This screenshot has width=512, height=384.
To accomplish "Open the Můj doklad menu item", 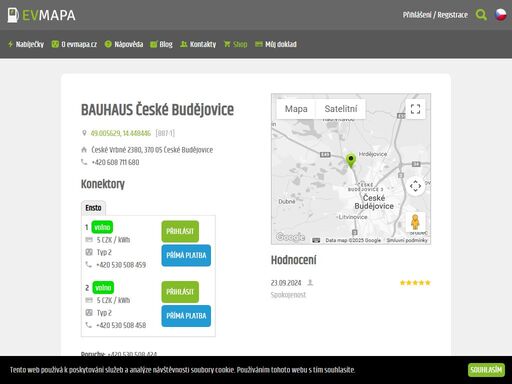I will coord(276,44).
